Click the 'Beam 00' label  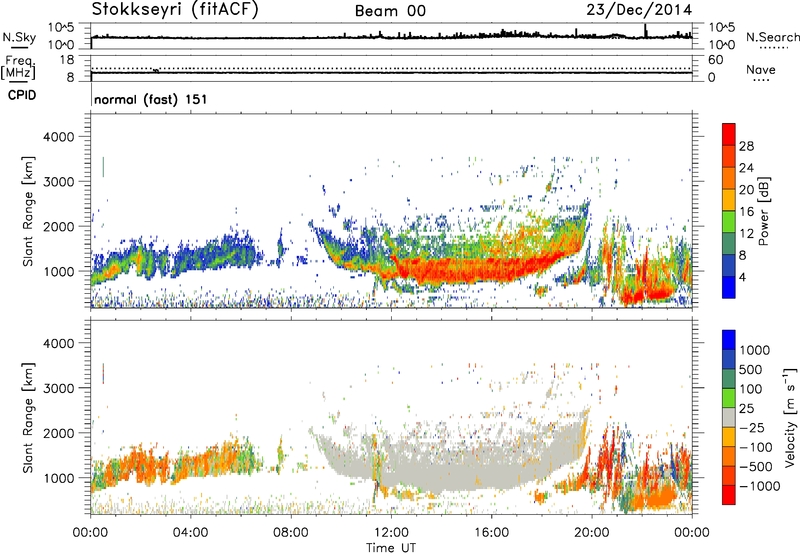point(390,11)
